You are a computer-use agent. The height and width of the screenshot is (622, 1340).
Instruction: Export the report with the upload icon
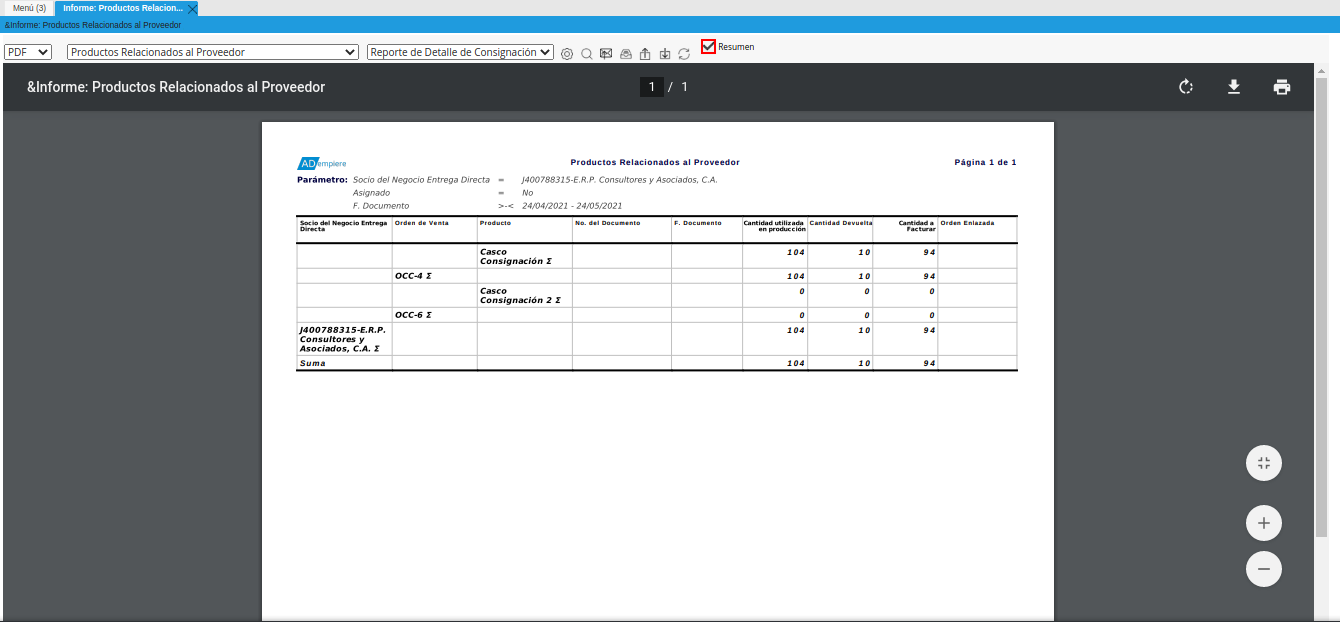pos(645,53)
